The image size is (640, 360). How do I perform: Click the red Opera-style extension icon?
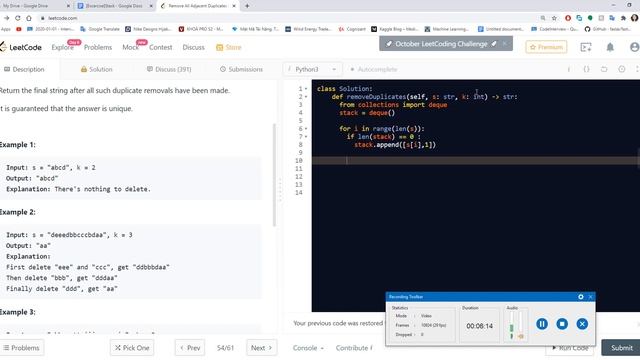tap(568, 18)
